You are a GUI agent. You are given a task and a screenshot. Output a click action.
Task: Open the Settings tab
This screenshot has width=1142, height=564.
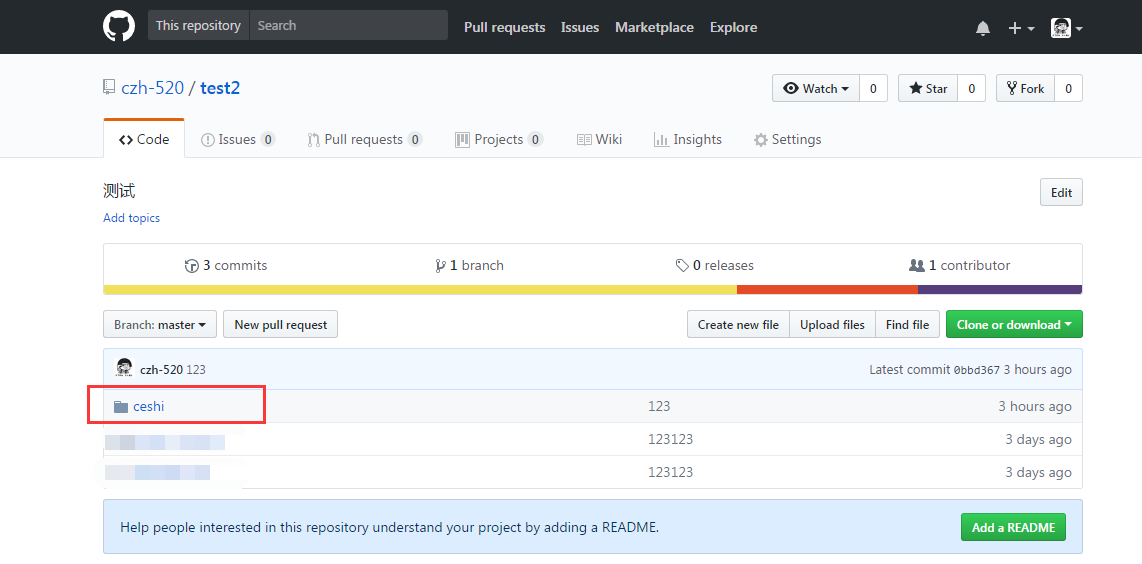[x=787, y=140]
